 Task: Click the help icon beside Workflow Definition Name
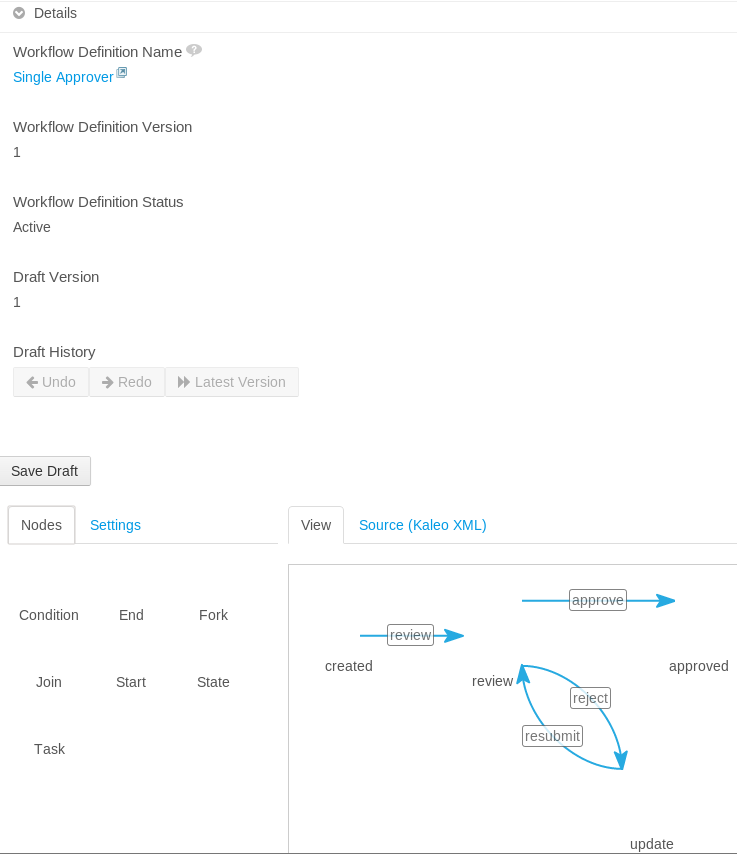pyautogui.click(x=194, y=50)
